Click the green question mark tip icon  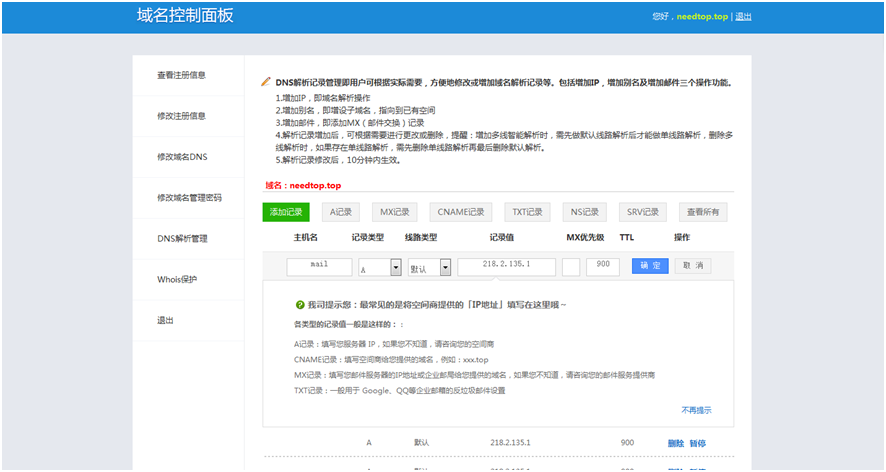(300, 305)
